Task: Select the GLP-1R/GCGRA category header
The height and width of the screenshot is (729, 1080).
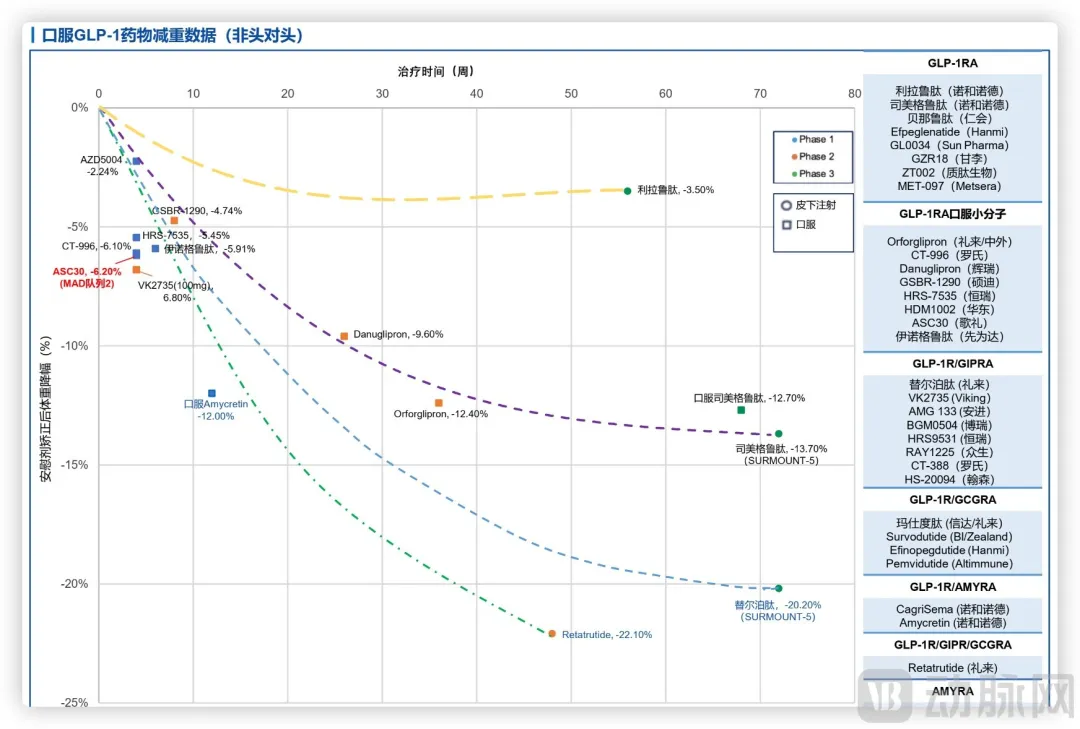Action: (x=952, y=500)
